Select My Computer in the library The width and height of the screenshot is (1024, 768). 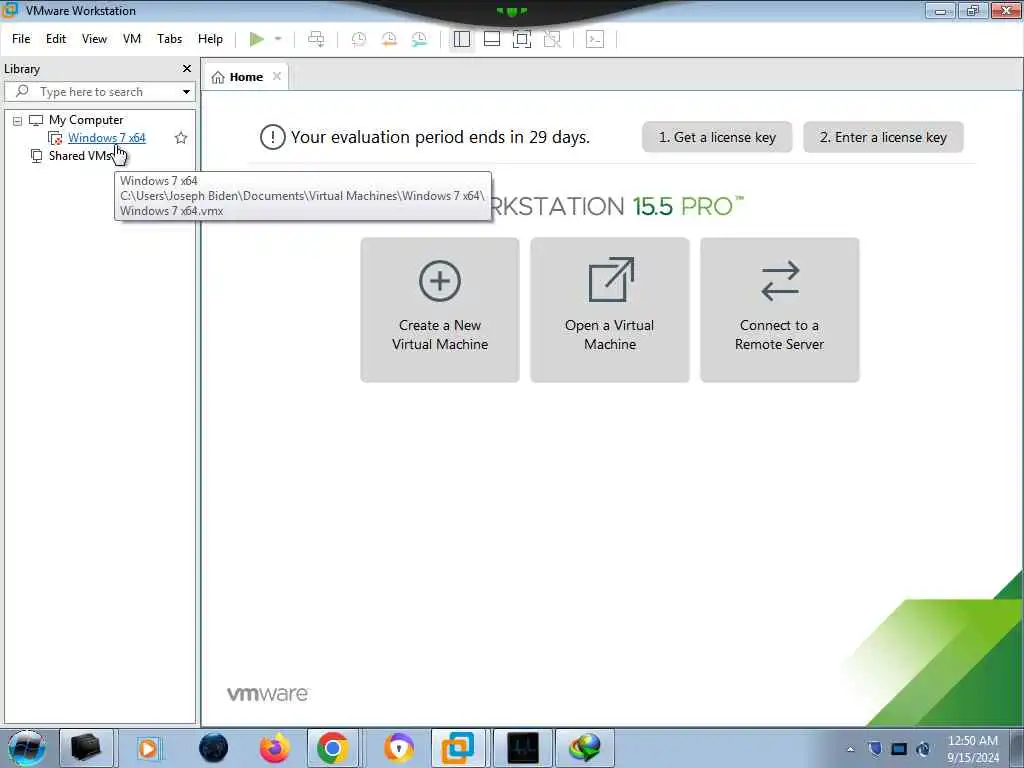click(86, 120)
